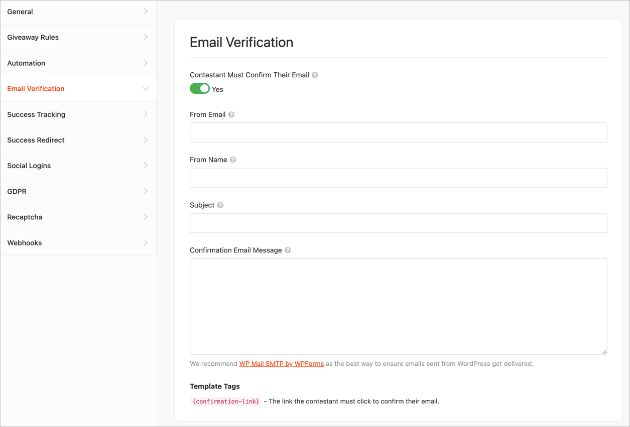Select Success Redirect in sidebar
The image size is (630, 427).
36,140
